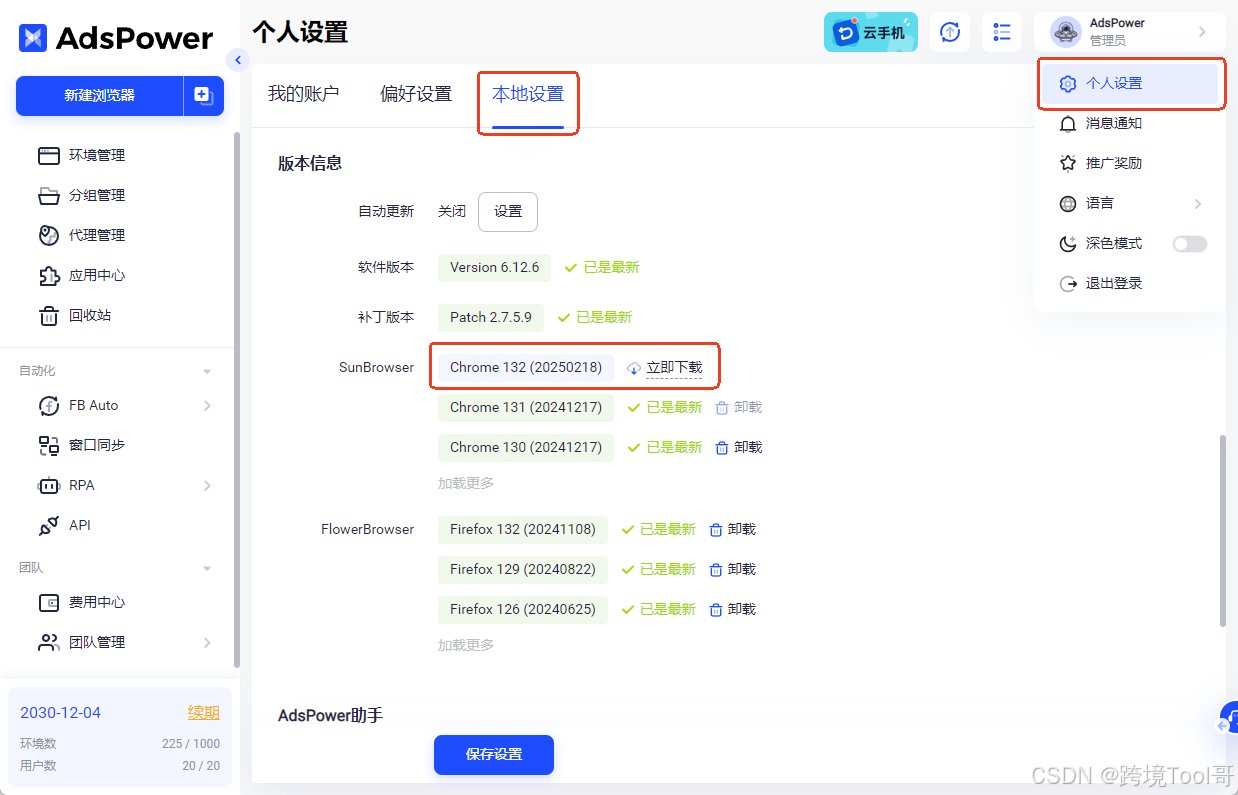Collapse the sidebar with arrow button
This screenshot has height=795, width=1238.
237,60
